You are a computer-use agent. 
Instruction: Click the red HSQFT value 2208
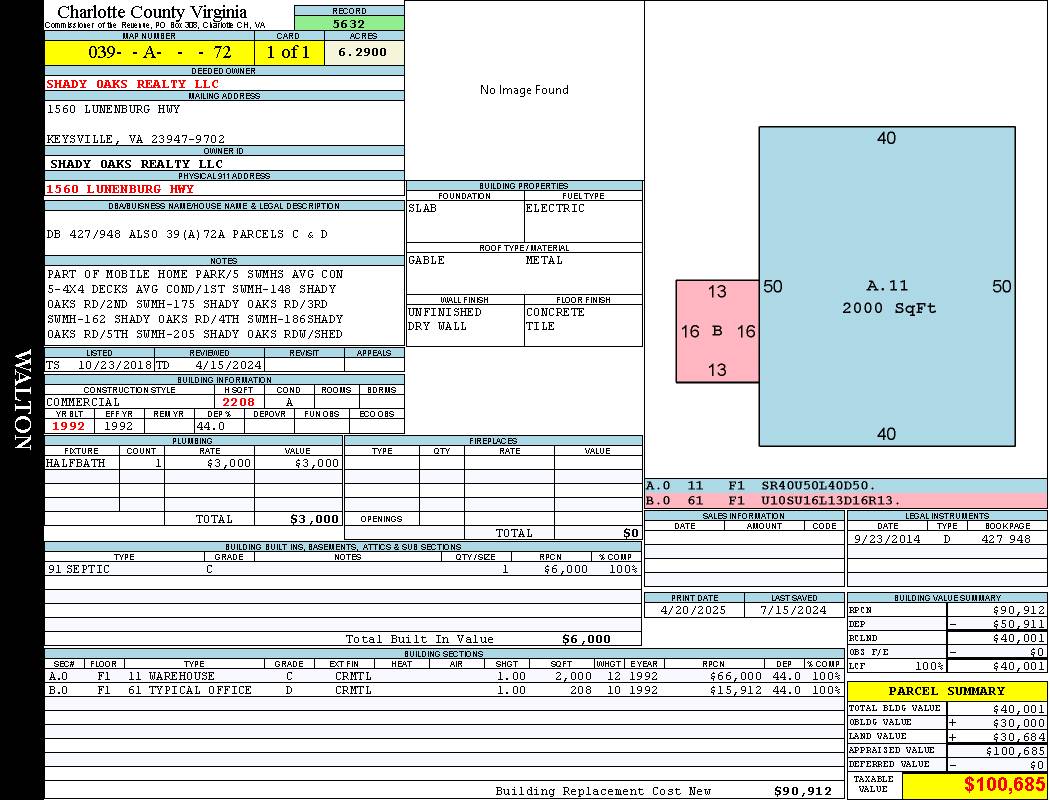coord(238,402)
